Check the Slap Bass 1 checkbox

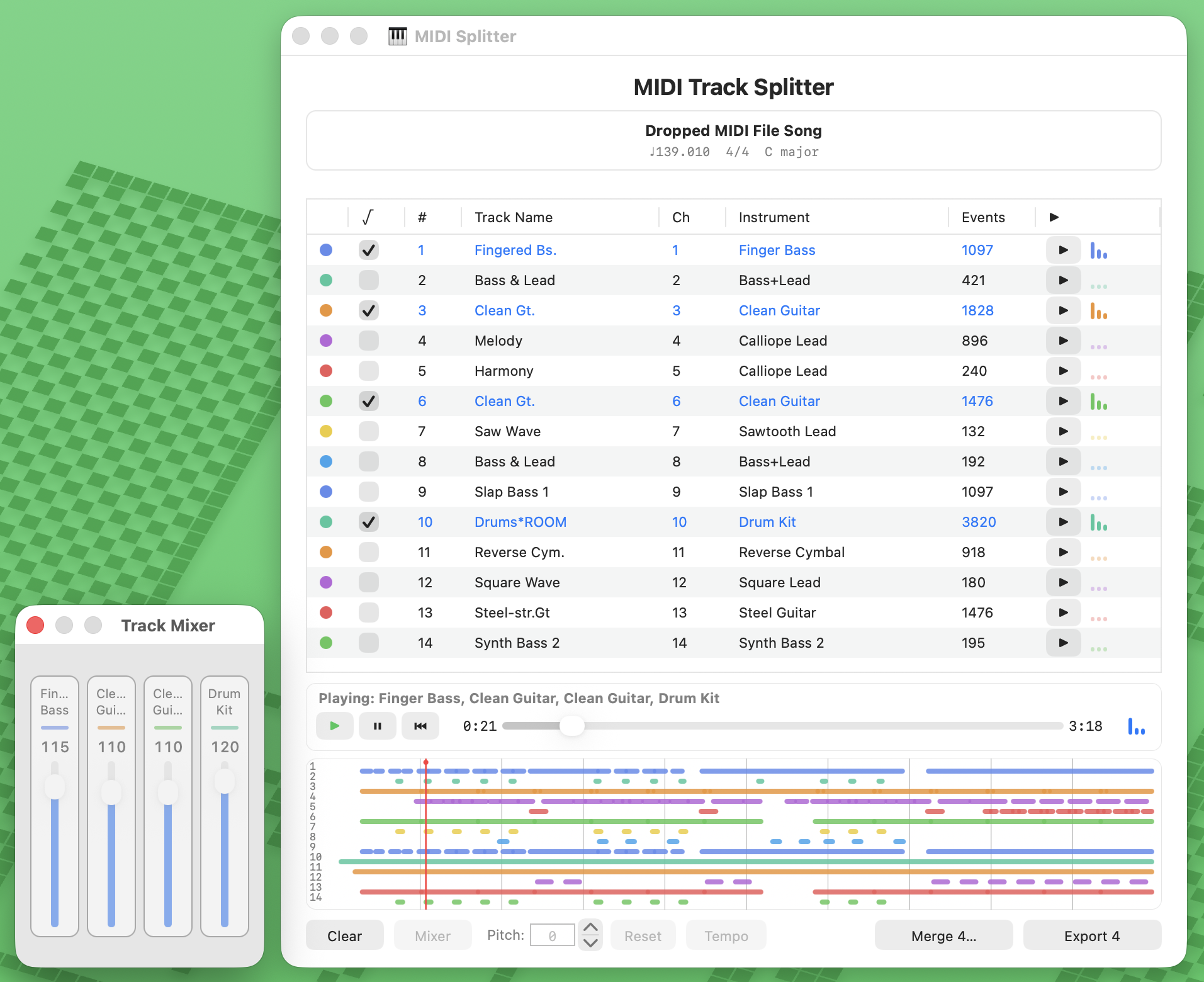pos(369,492)
